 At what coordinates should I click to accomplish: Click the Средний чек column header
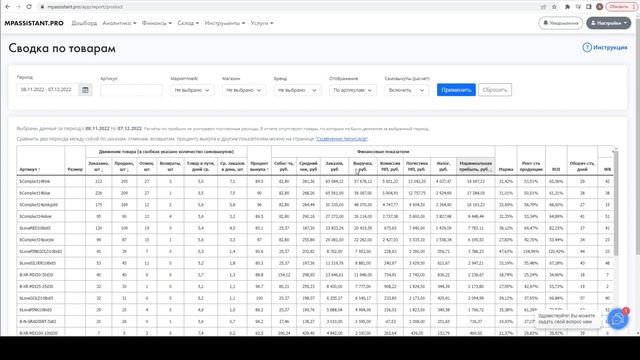click(x=308, y=166)
